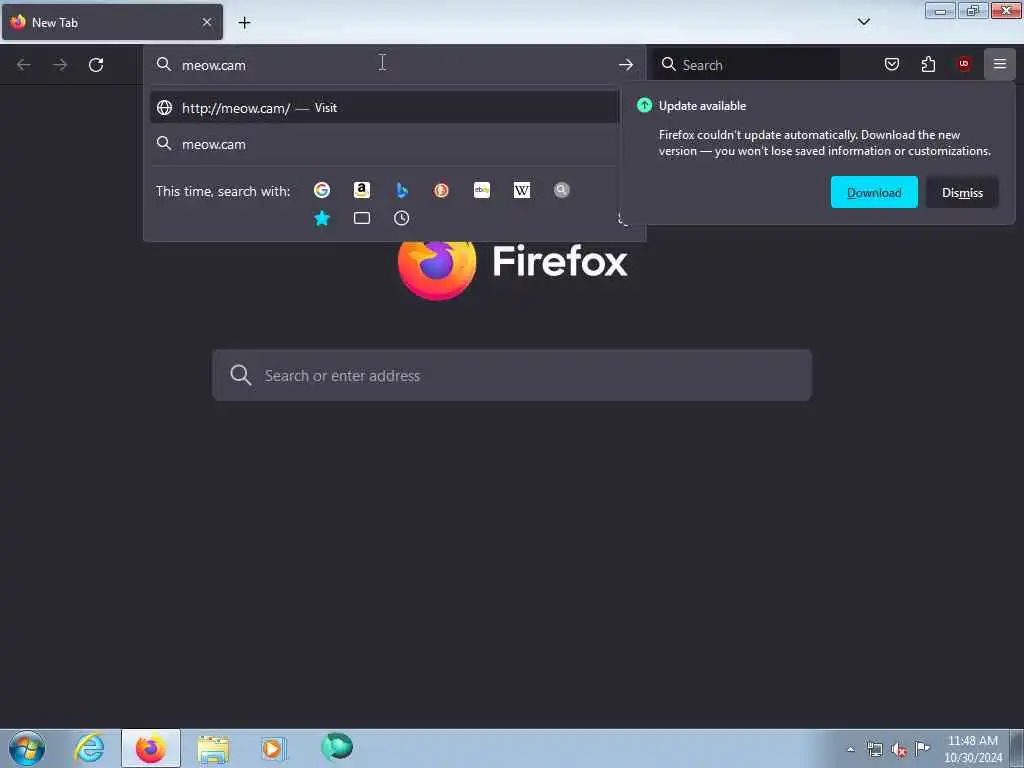Click the gray magnifier search engine icon
This screenshot has height=768, width=1024.
pos(562,190)
